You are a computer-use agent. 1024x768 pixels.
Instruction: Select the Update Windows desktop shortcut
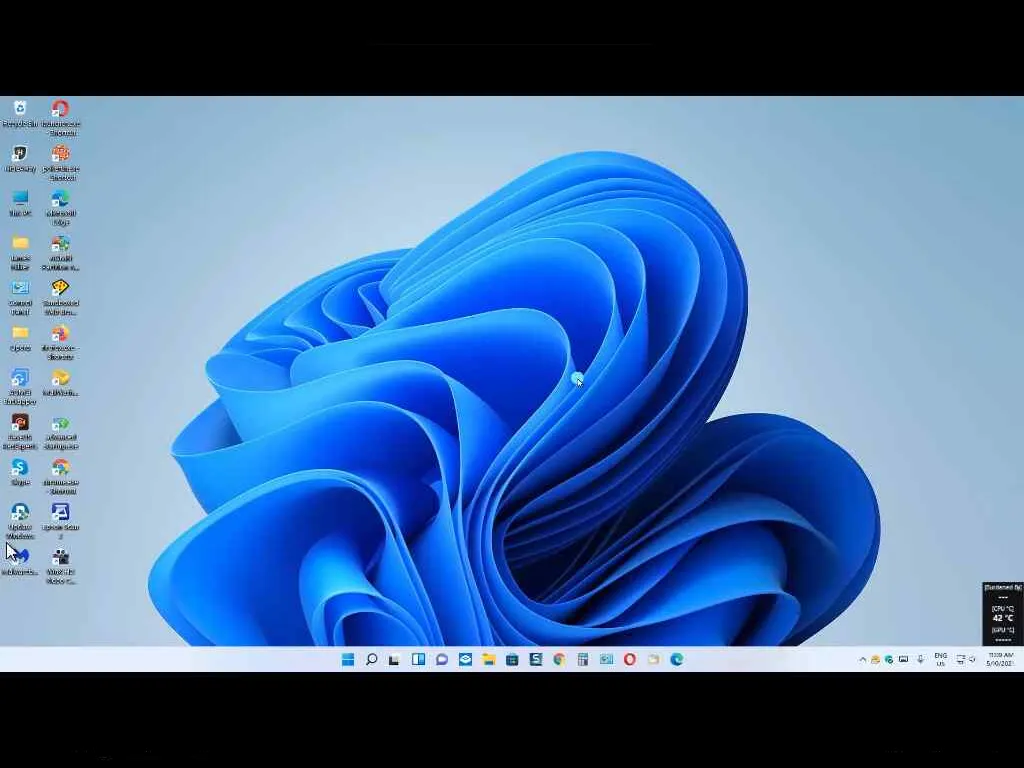(x=20, y=520)
